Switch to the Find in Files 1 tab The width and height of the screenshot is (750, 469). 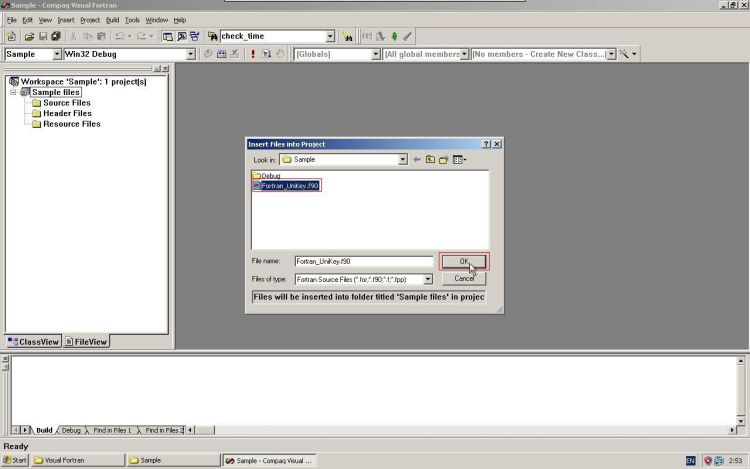pyautogui.click(x=112, y=430)
